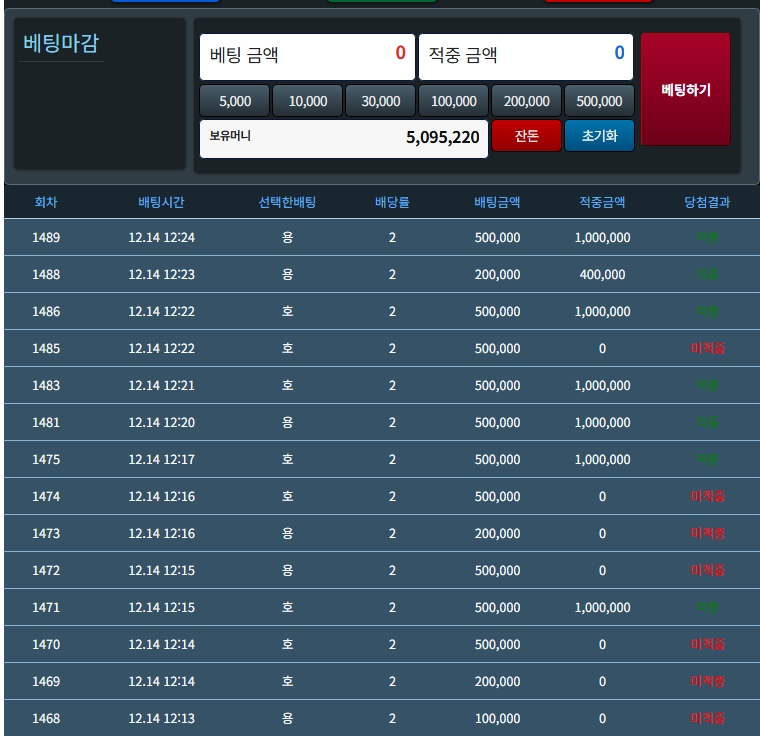Viewport: 760px width, 736px height.
Task: Click the 회차 column header
Action: pyautogui.click(x=46, y=202)
